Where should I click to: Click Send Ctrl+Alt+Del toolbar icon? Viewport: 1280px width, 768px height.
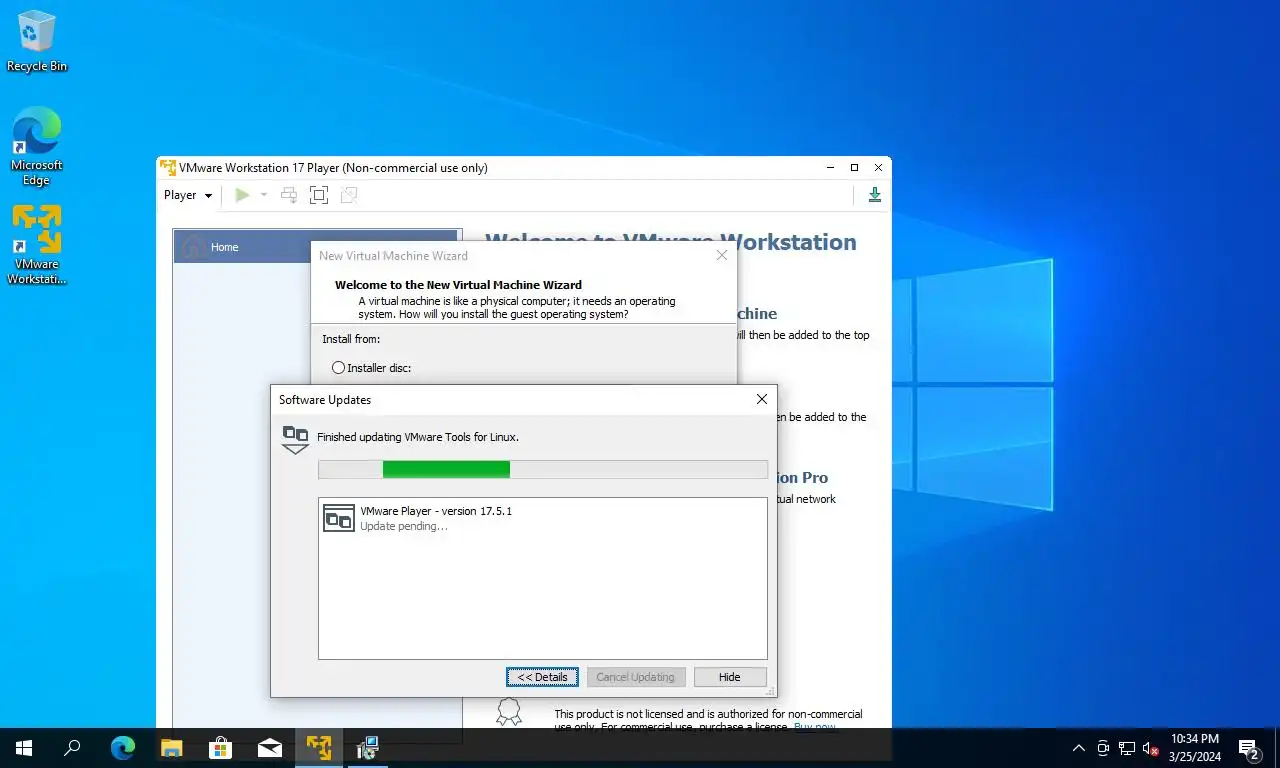click(289, 195)
